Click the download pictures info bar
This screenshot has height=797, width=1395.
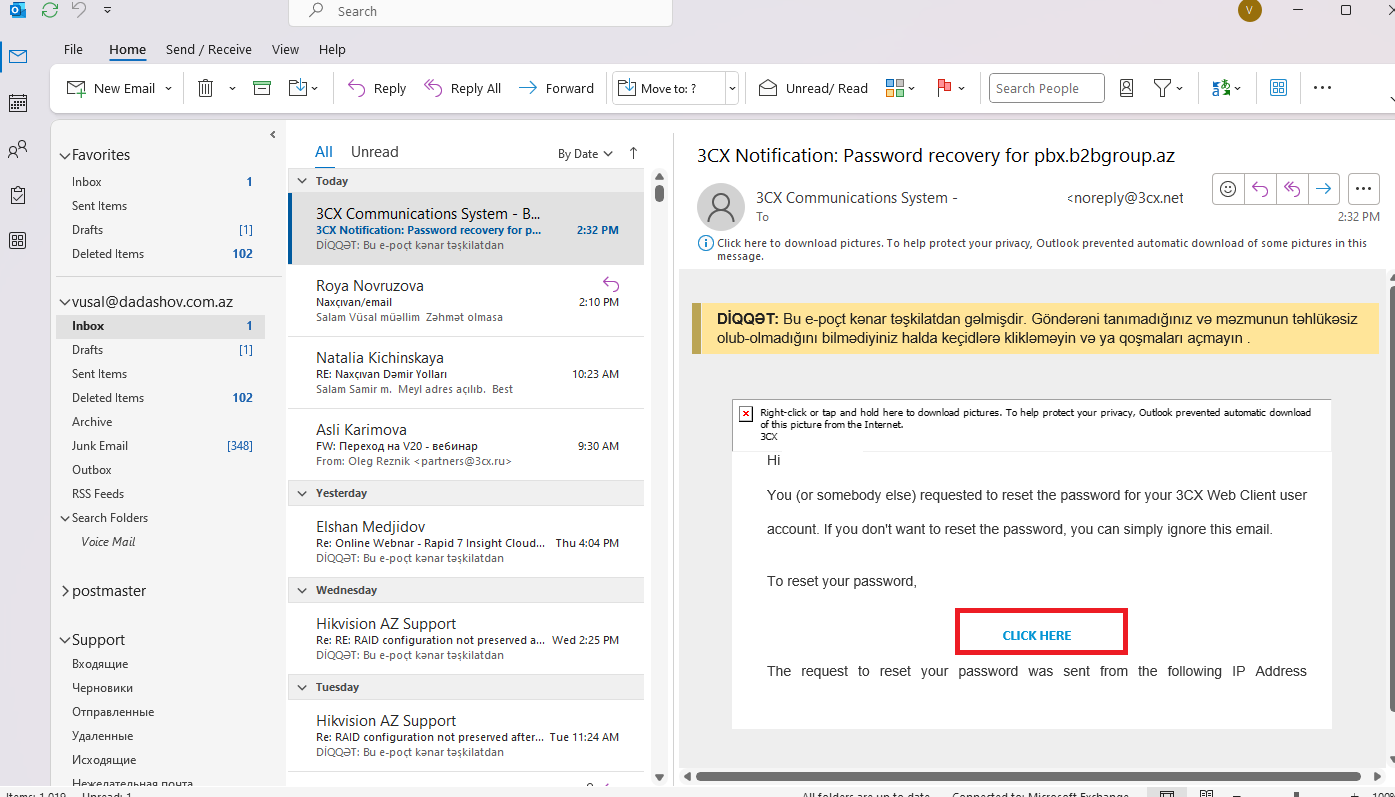pos(1034,249)
